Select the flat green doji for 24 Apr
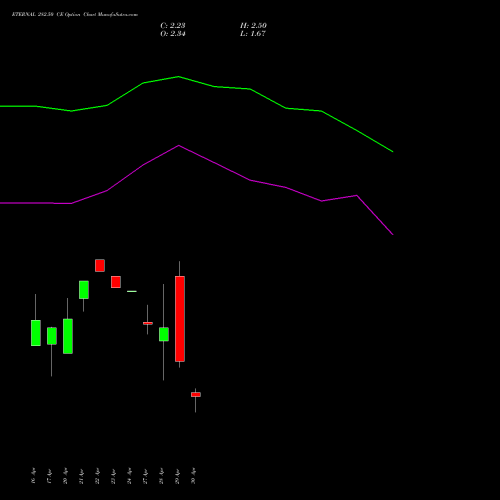500x500 pixels. pos(132,291)
